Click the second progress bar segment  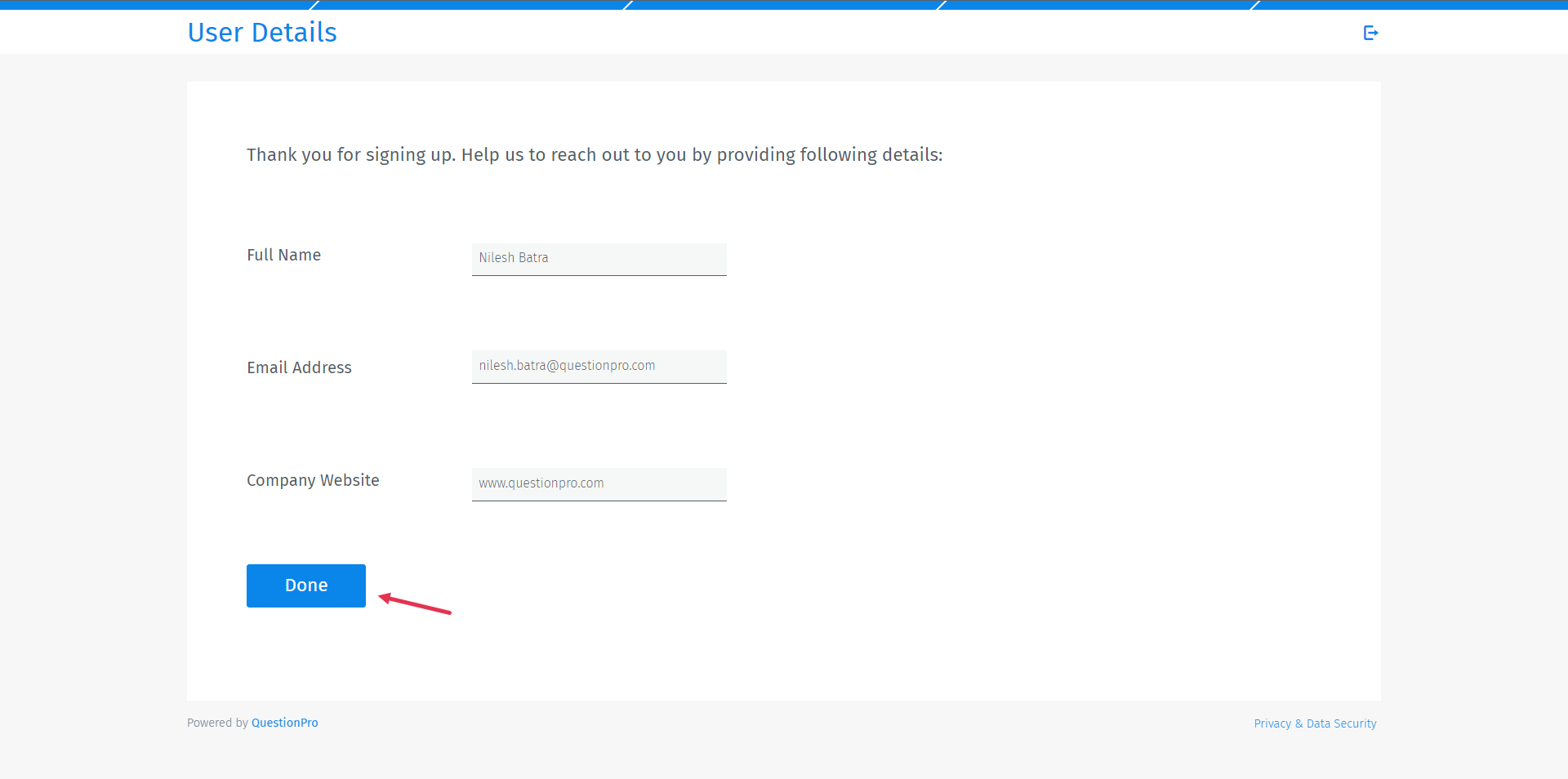[x=470, y=4]
